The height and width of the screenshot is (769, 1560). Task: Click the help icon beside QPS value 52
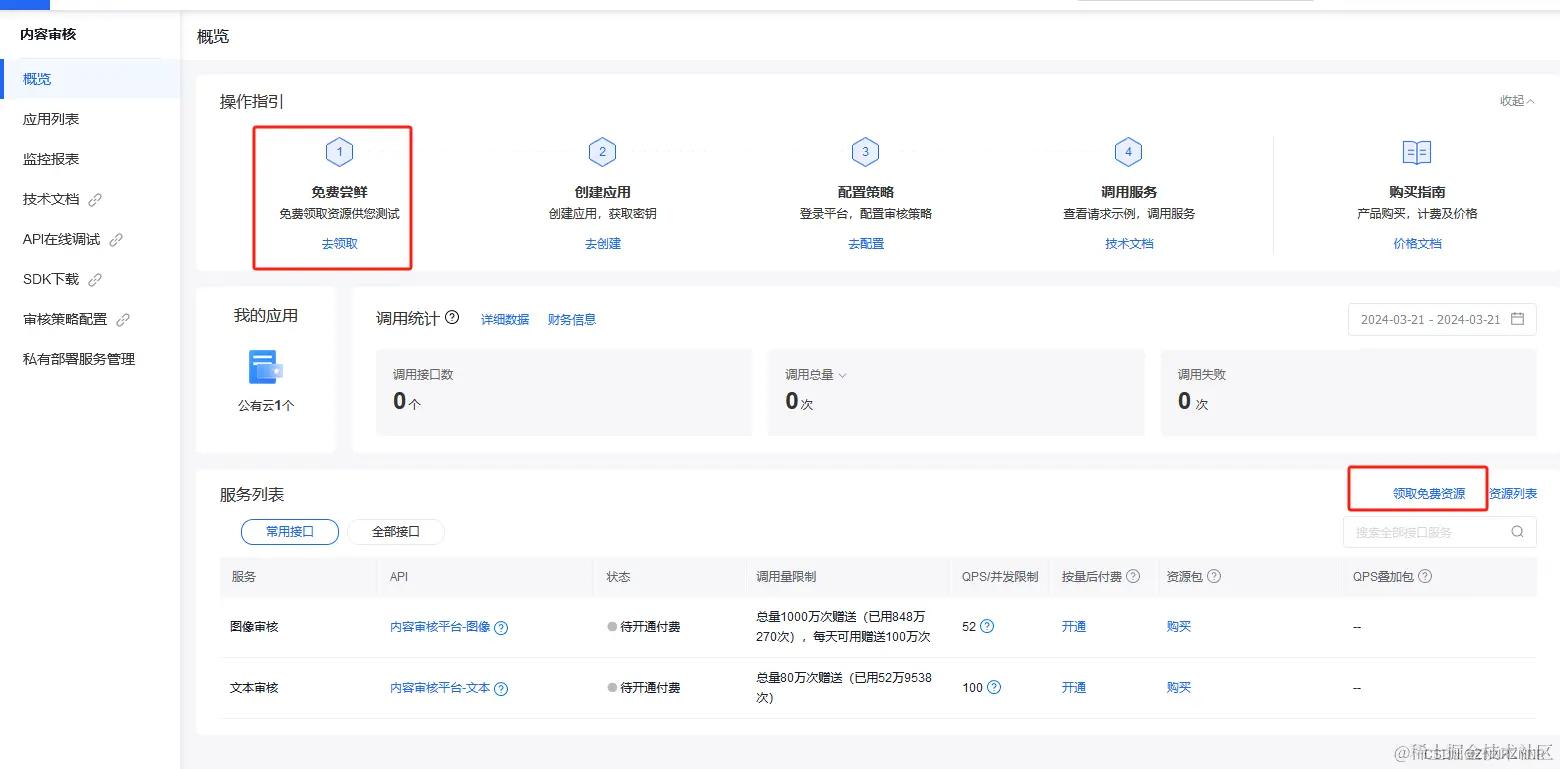(x=987, y=627)
